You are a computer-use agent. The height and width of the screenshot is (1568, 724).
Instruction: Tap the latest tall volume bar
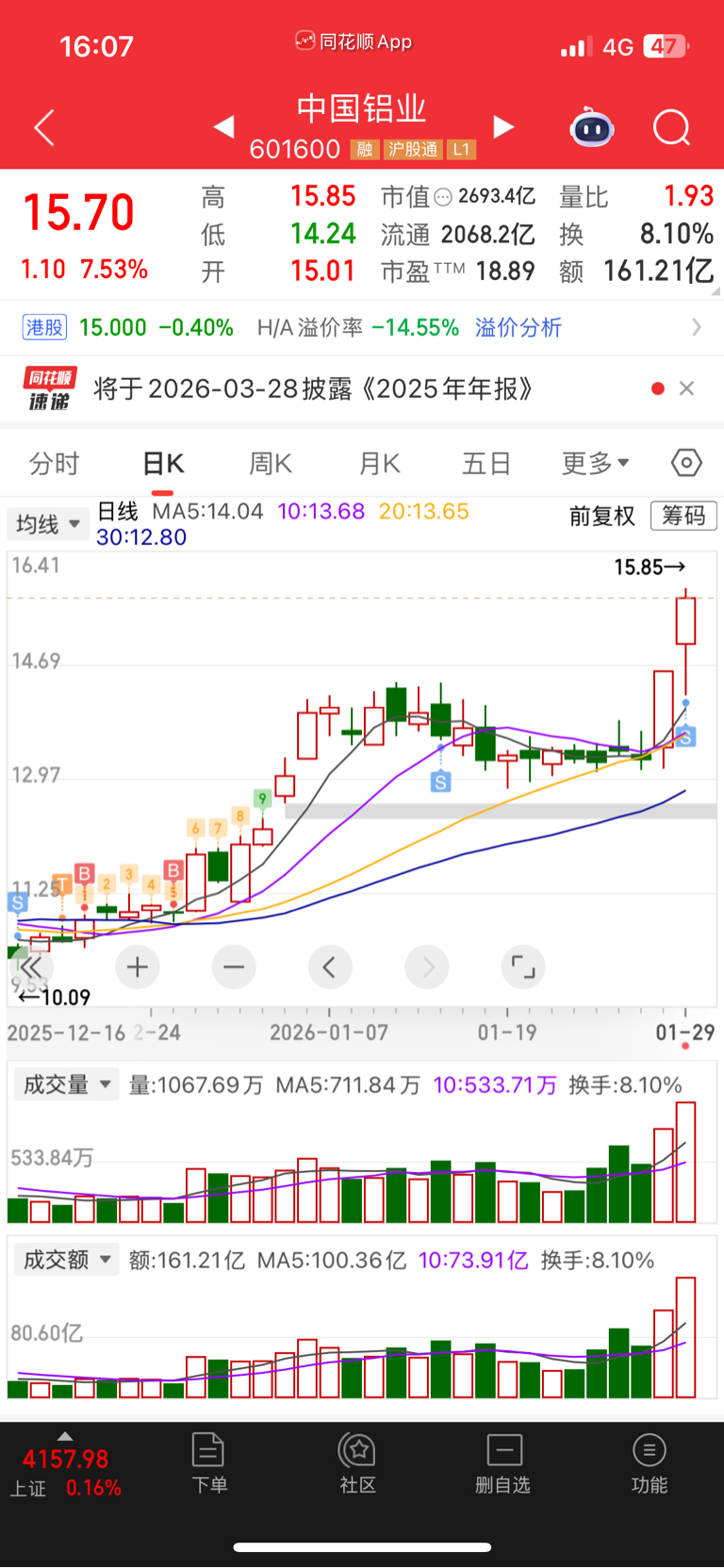point(685,1163)
